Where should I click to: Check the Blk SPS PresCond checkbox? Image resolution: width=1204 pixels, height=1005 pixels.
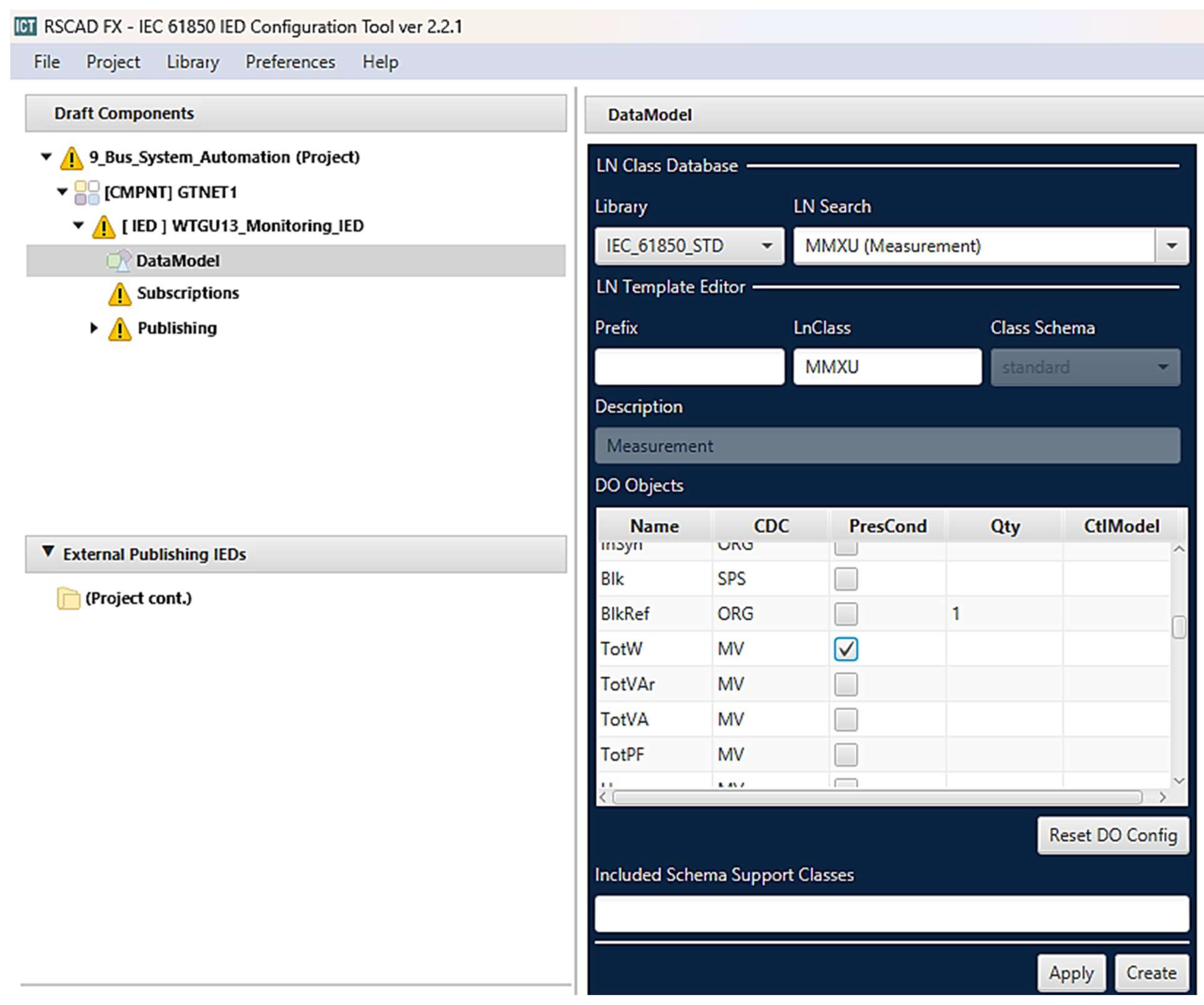click(x=846, y=579)
